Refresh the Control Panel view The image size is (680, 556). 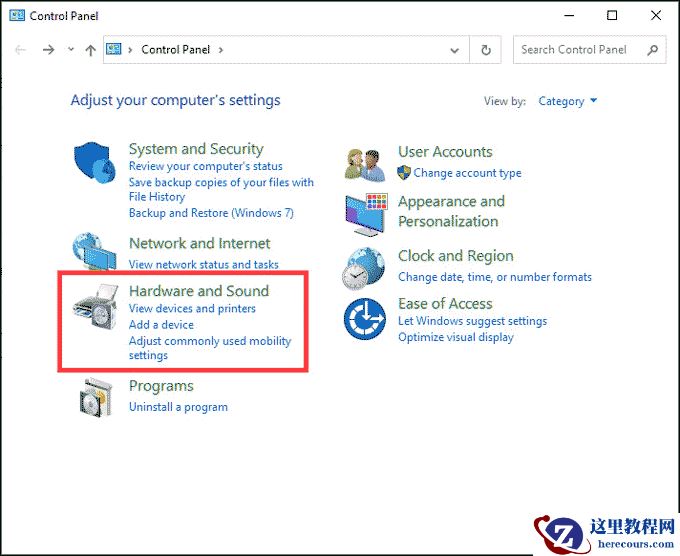coord(486,50)
